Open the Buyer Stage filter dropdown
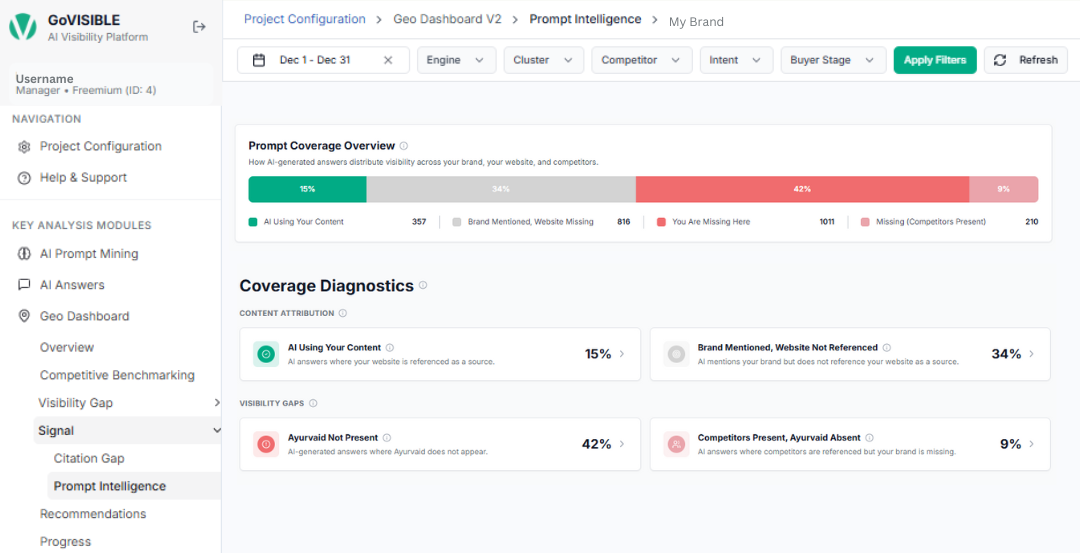 tap(833, 61)
